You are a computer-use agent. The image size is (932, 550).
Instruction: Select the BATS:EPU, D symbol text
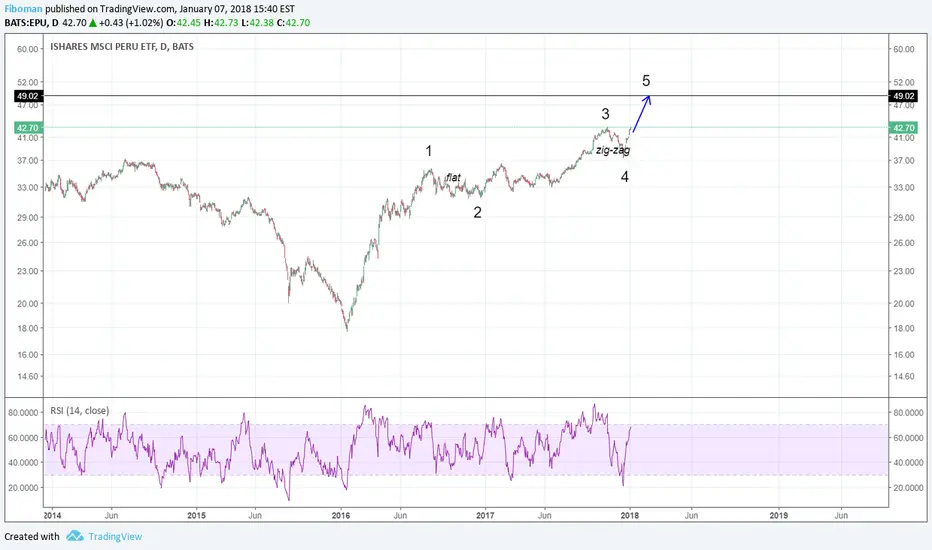[x=32, y=23]
